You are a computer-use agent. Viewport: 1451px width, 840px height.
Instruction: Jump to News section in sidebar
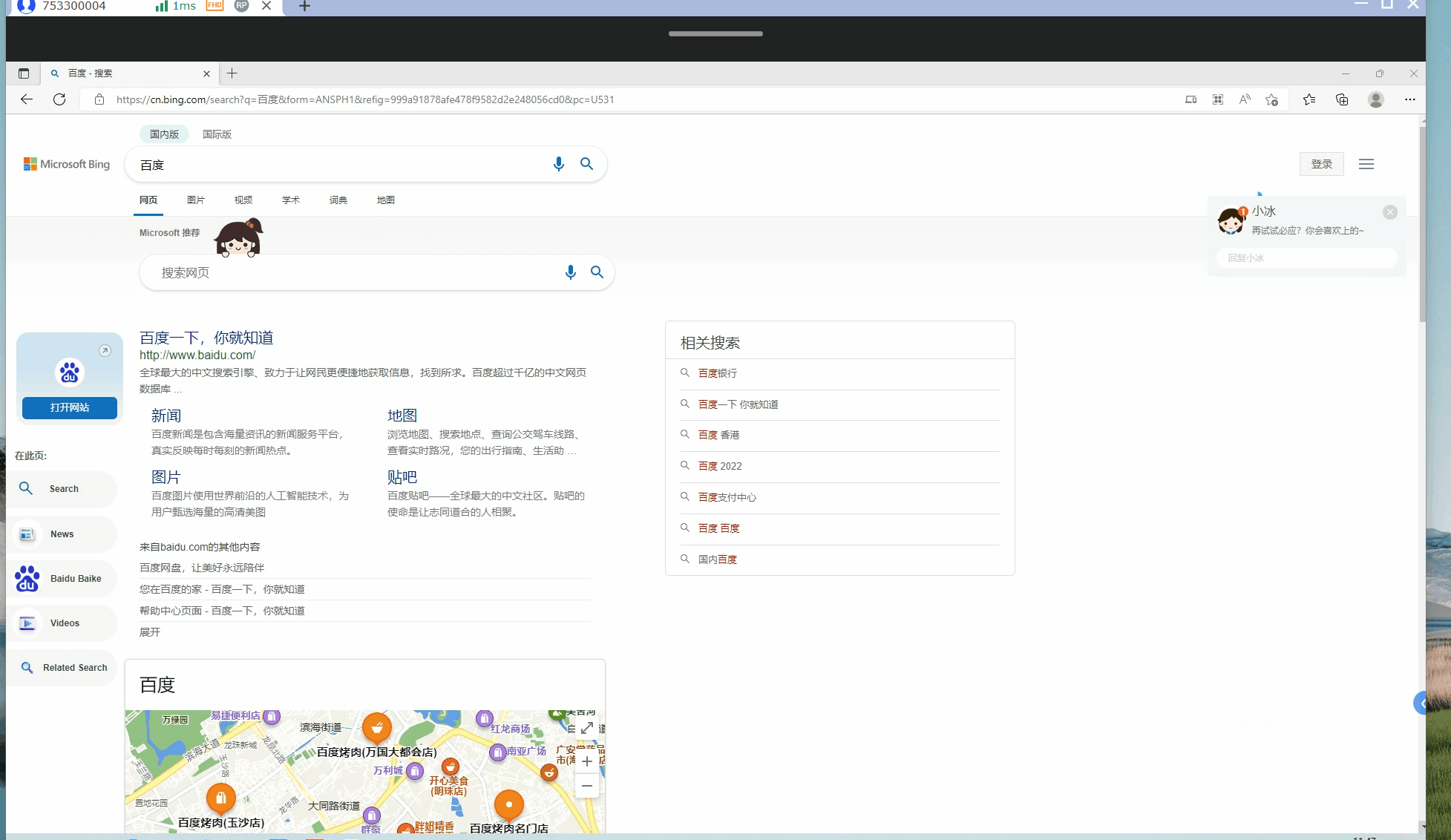pyautogui.click(x=63, y=534)
